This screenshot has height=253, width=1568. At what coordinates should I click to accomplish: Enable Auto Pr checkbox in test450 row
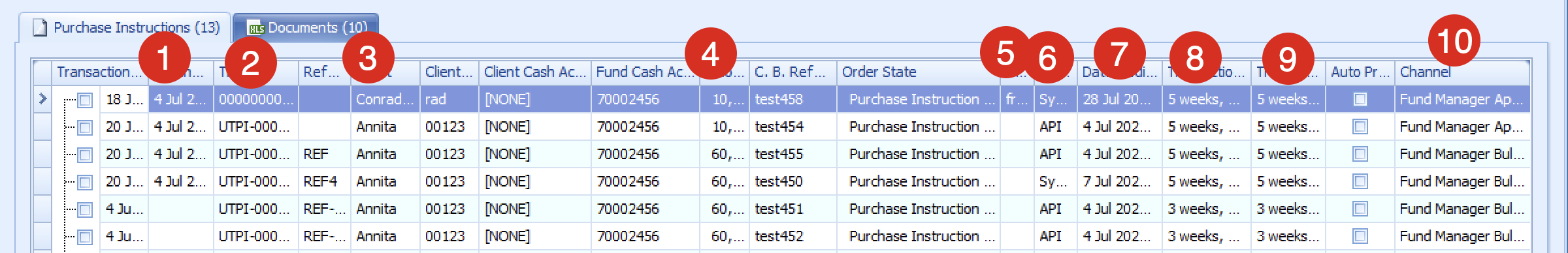pyautogui.click(x=1360, y=181)
